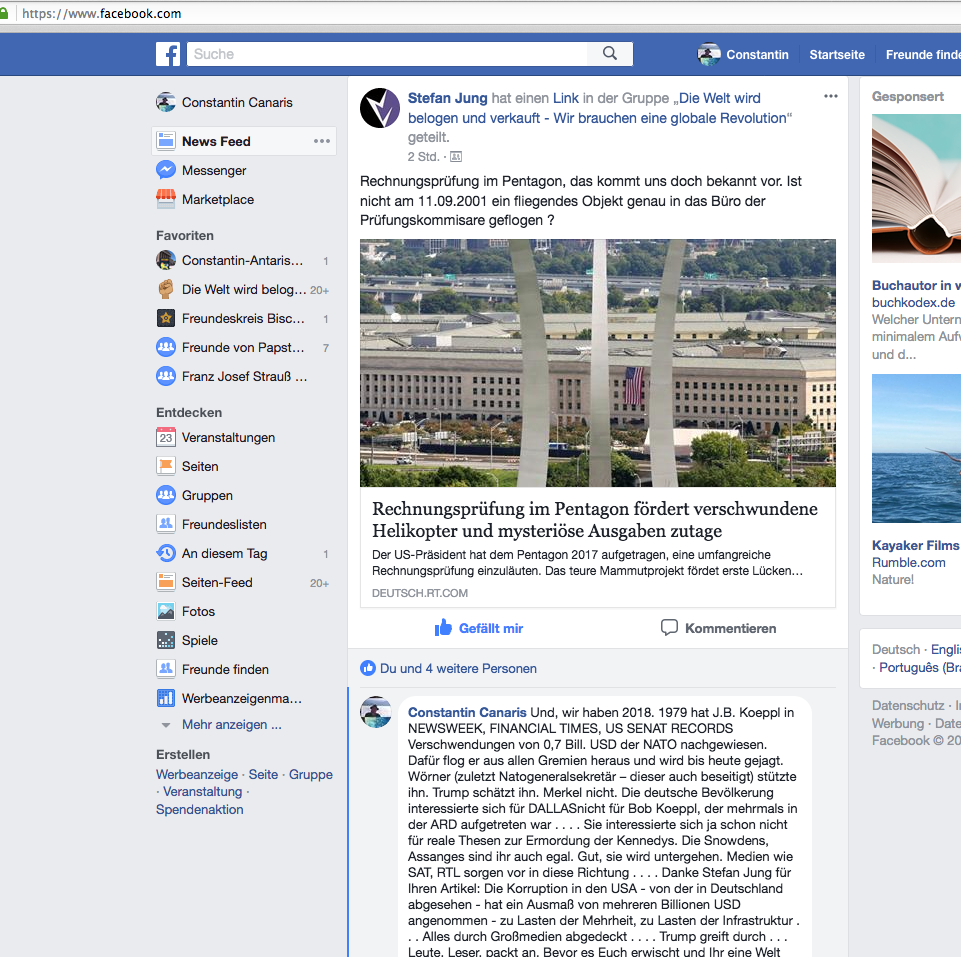This screenshot has width=961, height=957.
Task: Click Spendenaktion link under Erstellen
Action: point(199,809)
